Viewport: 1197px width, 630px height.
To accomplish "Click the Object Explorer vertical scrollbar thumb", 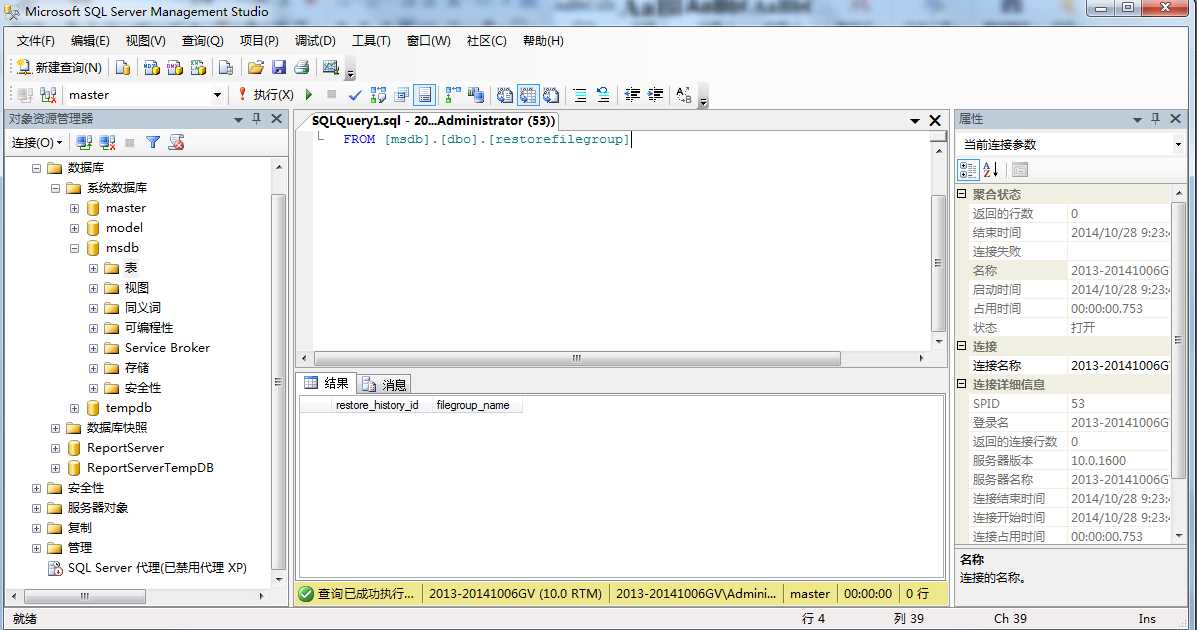I will point(279,382).
